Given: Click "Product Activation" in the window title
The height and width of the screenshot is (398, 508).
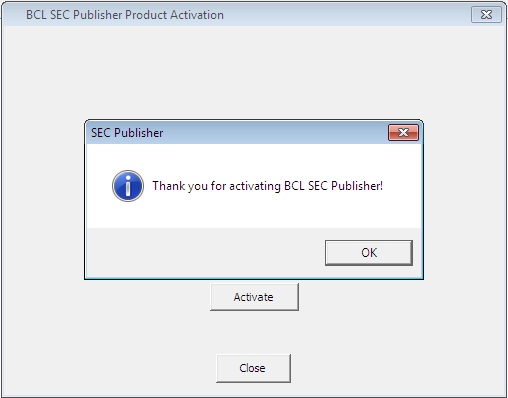Looking at the screenshot, I should click(x=174, y=15).
